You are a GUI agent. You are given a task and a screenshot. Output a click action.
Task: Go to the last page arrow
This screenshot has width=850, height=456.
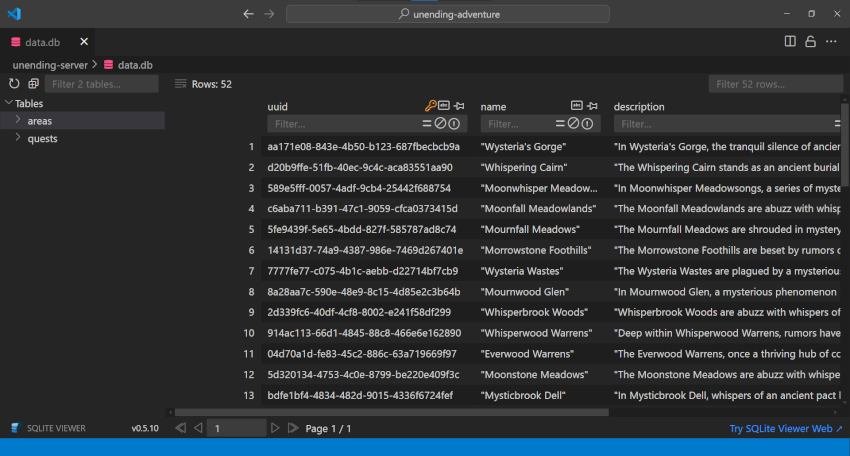pos(293,428)
